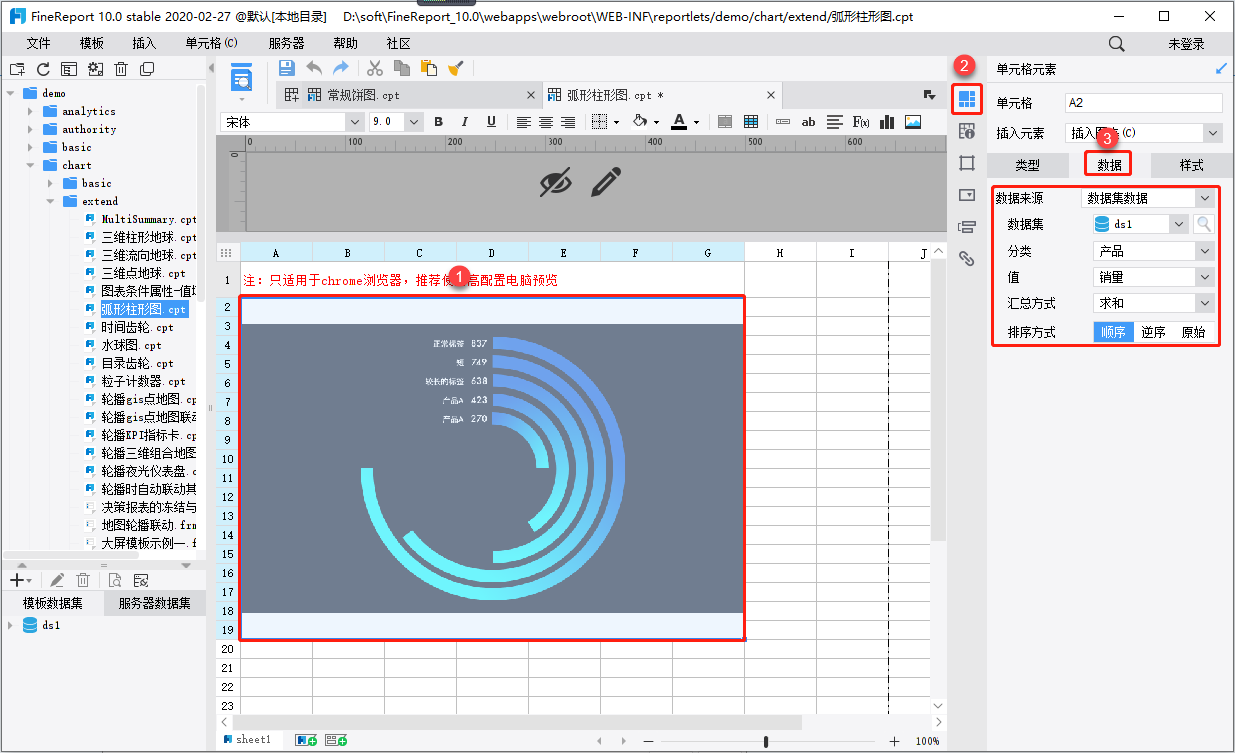1235x753 pixels.
Task: Open the hyperlink panel in right sidebar
Action: (966, 258)
